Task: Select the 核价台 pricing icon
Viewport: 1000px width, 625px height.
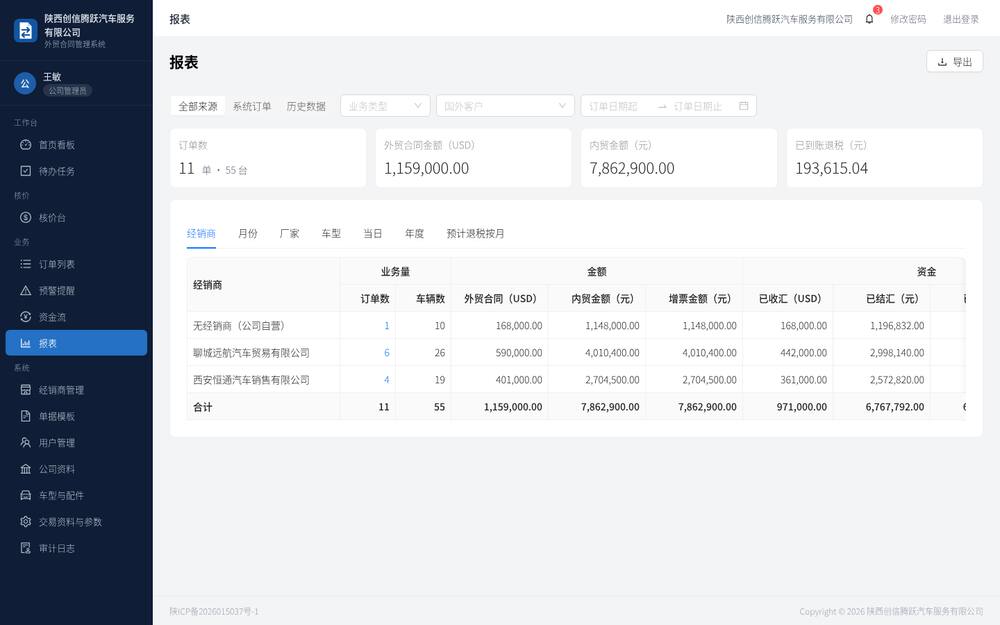Action: tap(26, 217)
